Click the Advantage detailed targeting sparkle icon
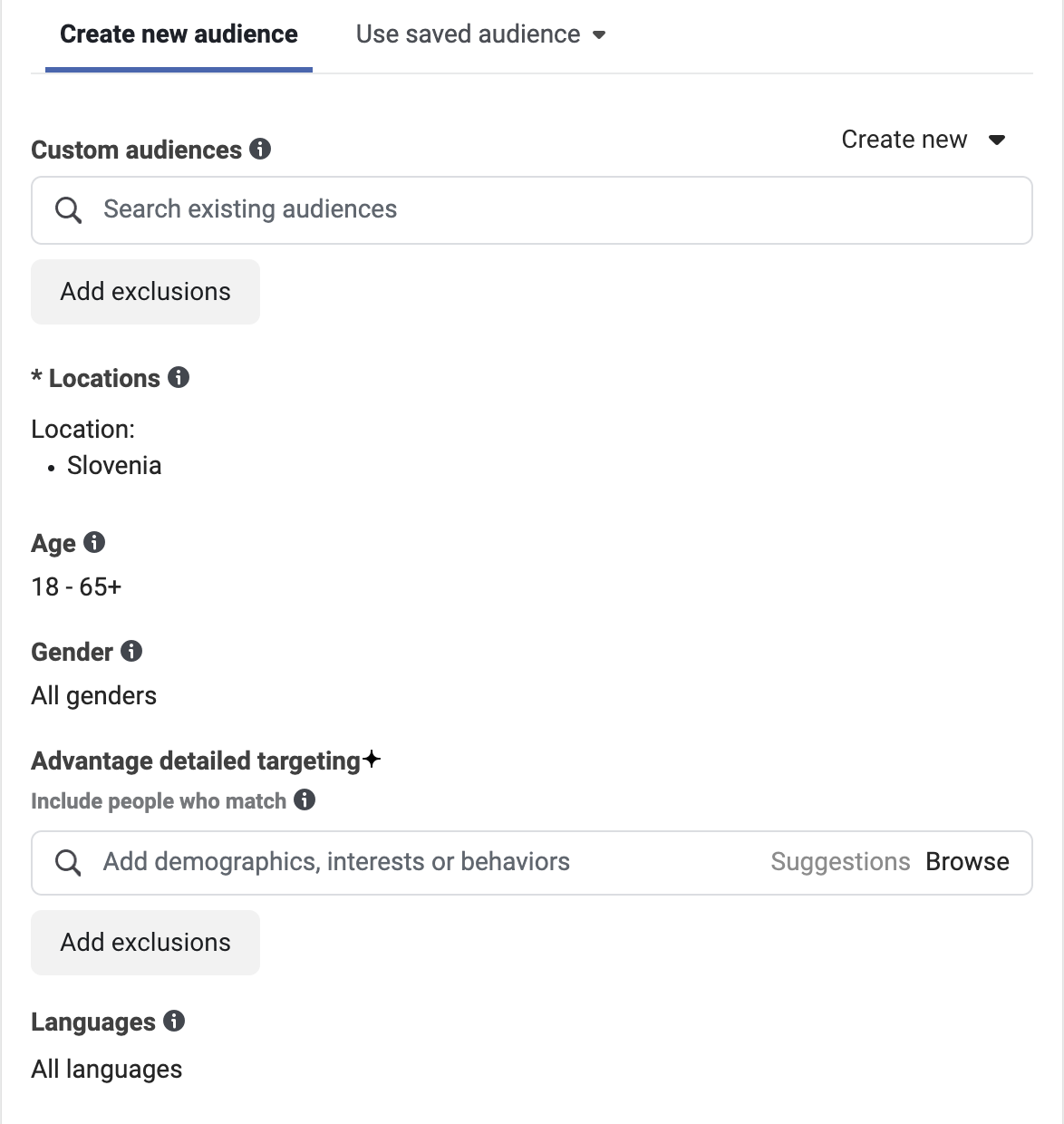 [371, 760]
